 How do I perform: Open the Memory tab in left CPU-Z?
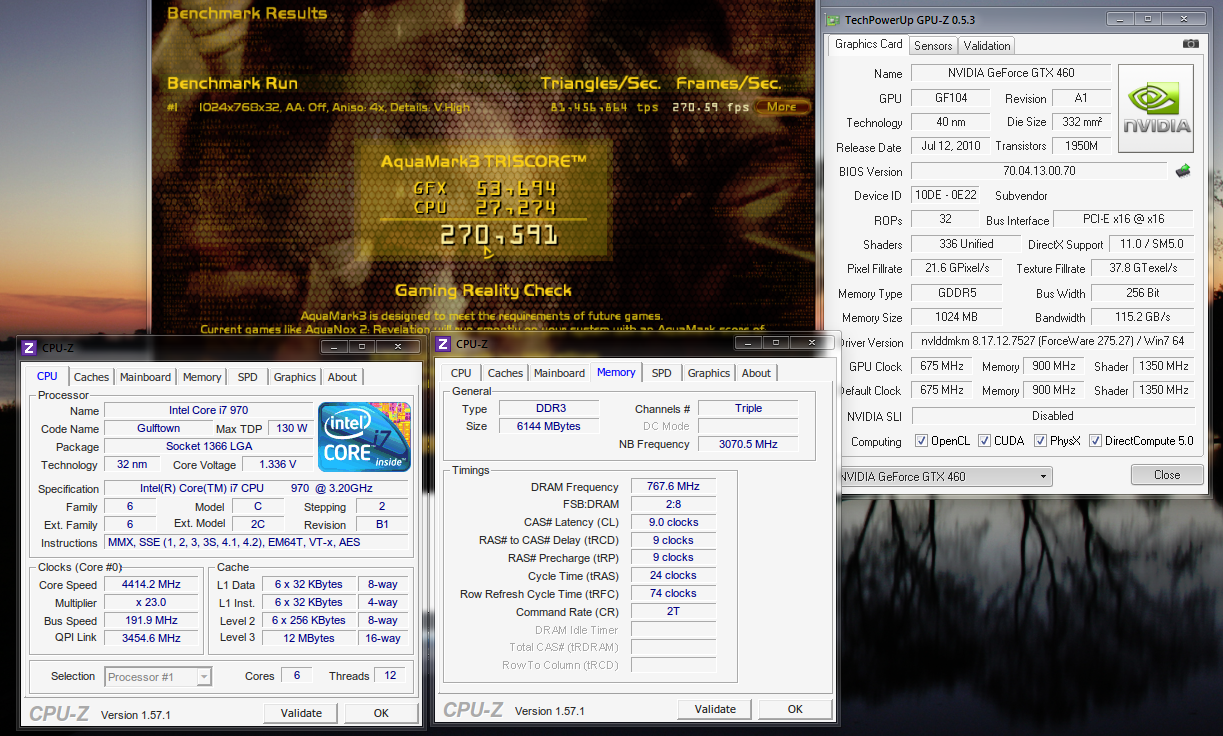[202, 377]
